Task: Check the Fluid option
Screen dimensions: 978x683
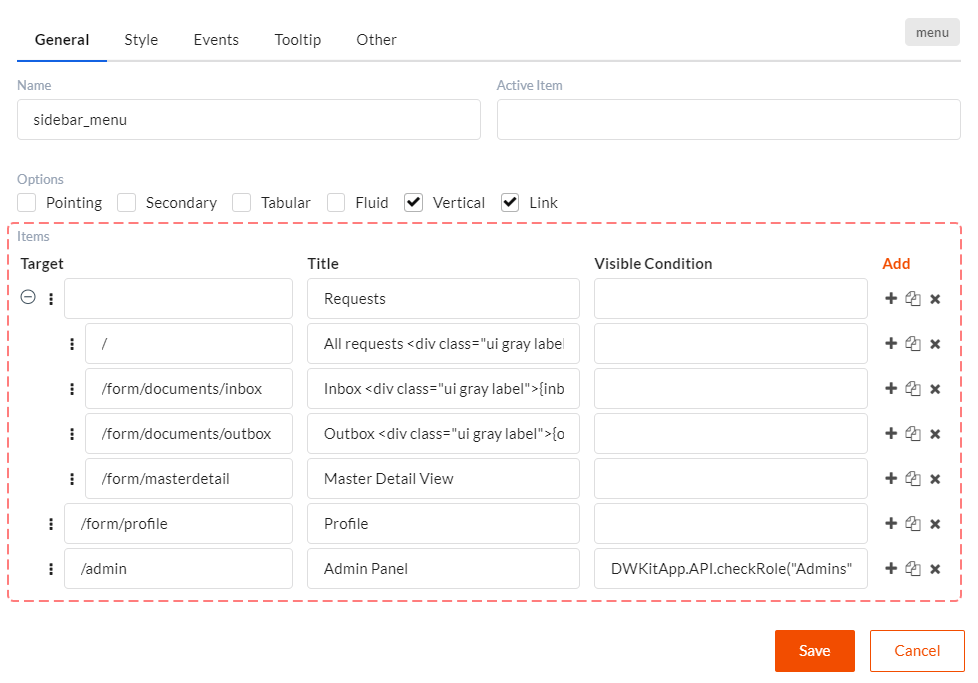Action: tap(336, 203)
